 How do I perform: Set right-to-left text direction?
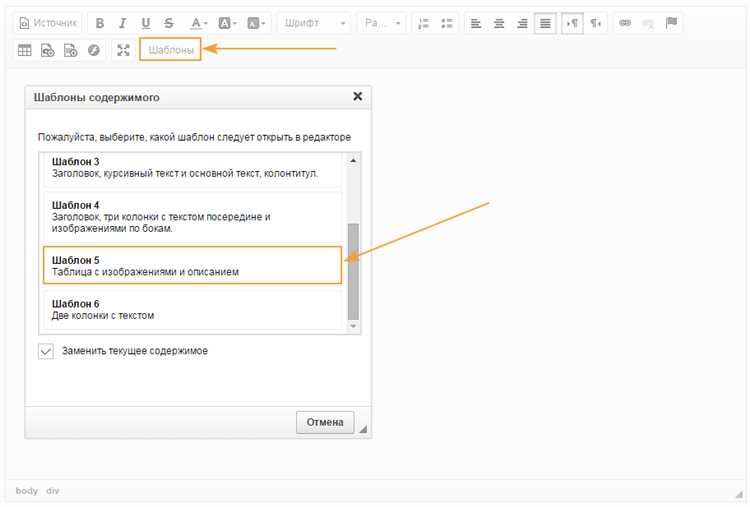coord(596,23)
